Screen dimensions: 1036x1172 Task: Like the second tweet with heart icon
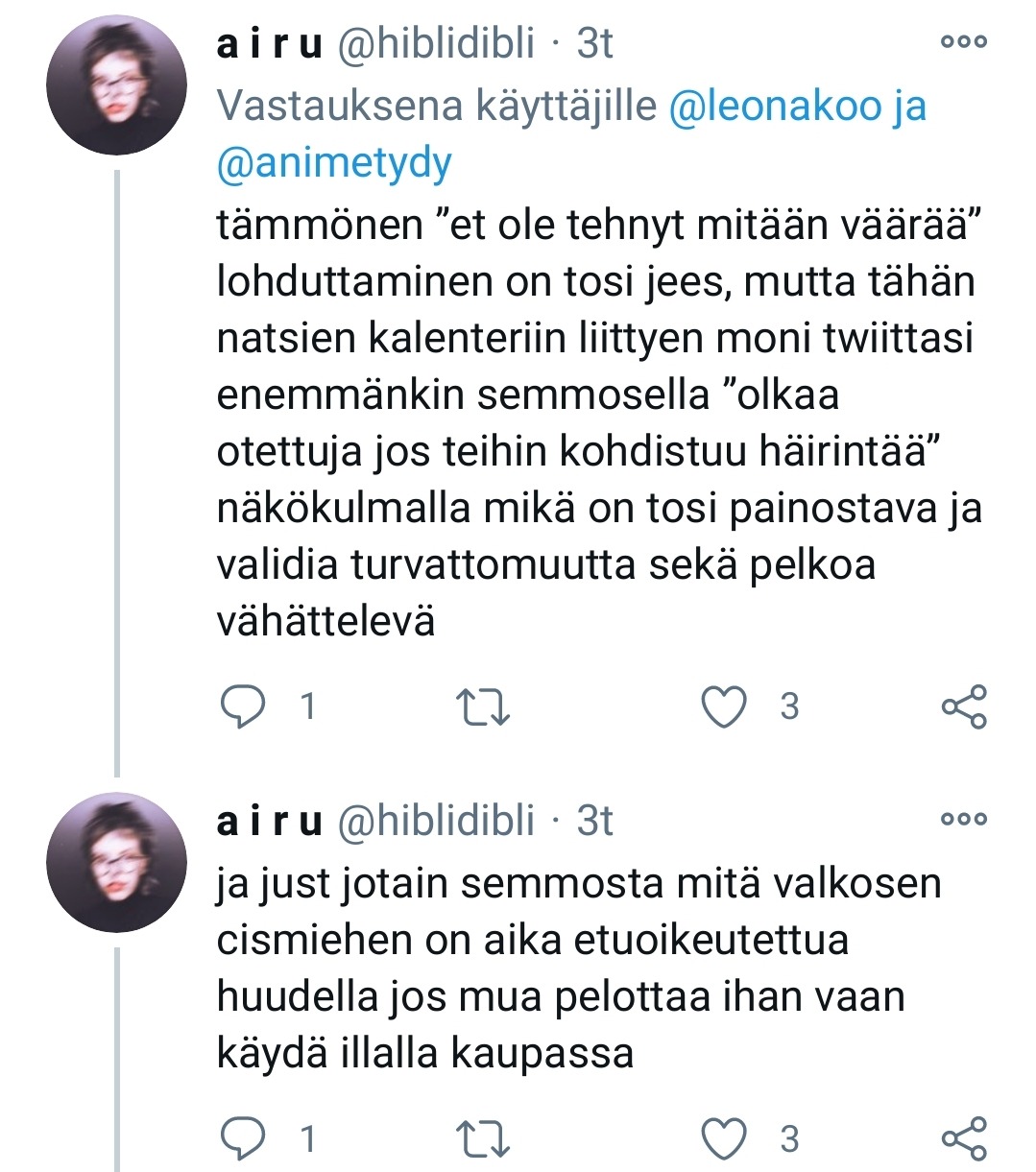(724, 1139)
